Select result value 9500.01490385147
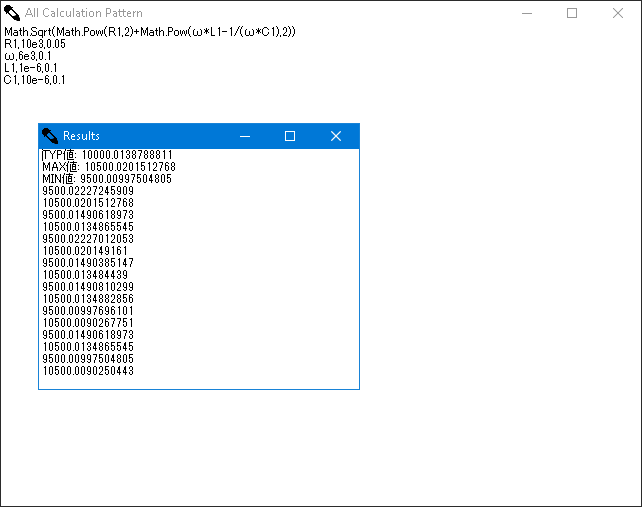The height and width of the screenshot is (507, 642). (88, 263)
